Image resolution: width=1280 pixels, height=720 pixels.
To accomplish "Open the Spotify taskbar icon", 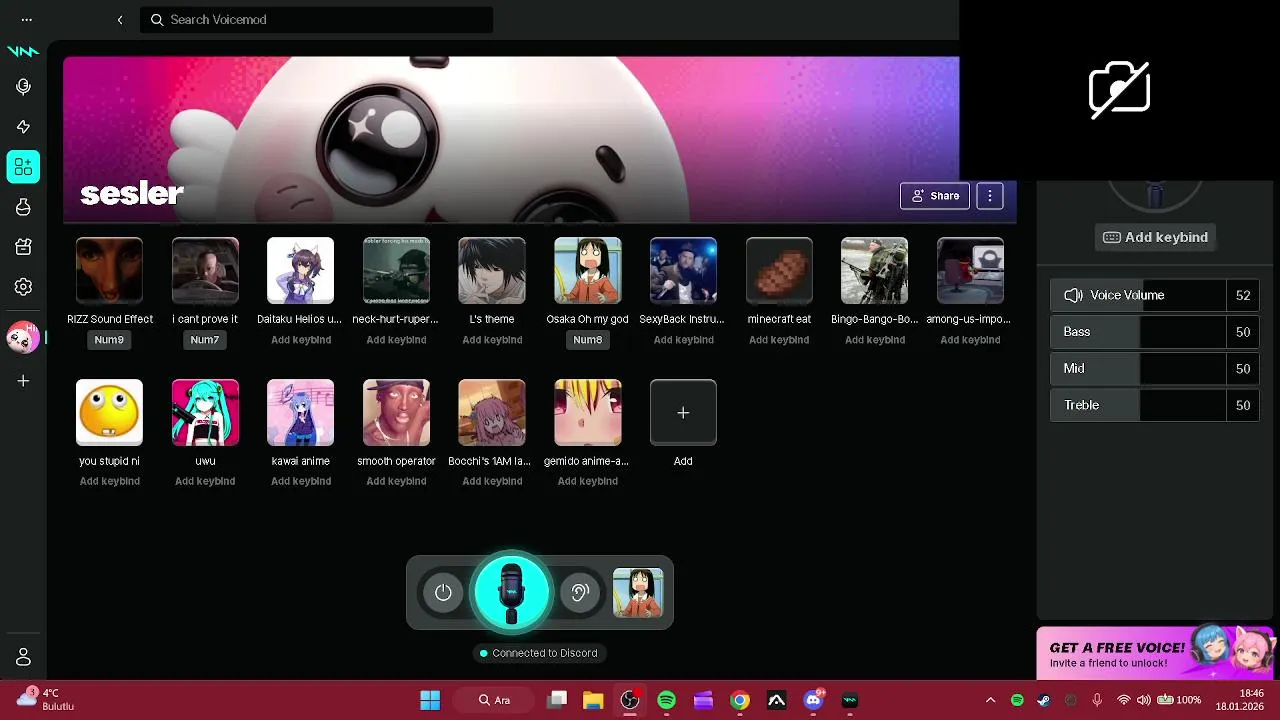I will (x=667, y=700).
